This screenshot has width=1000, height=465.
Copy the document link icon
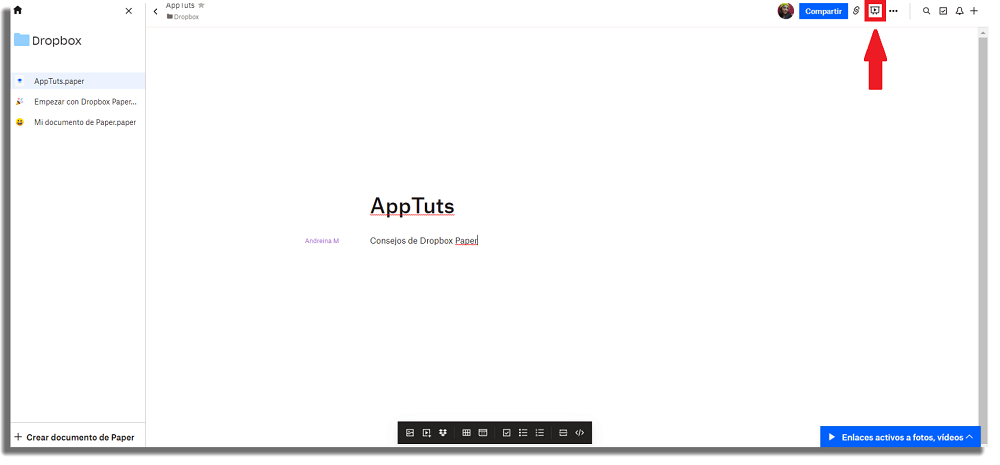(x=857, y=11)
